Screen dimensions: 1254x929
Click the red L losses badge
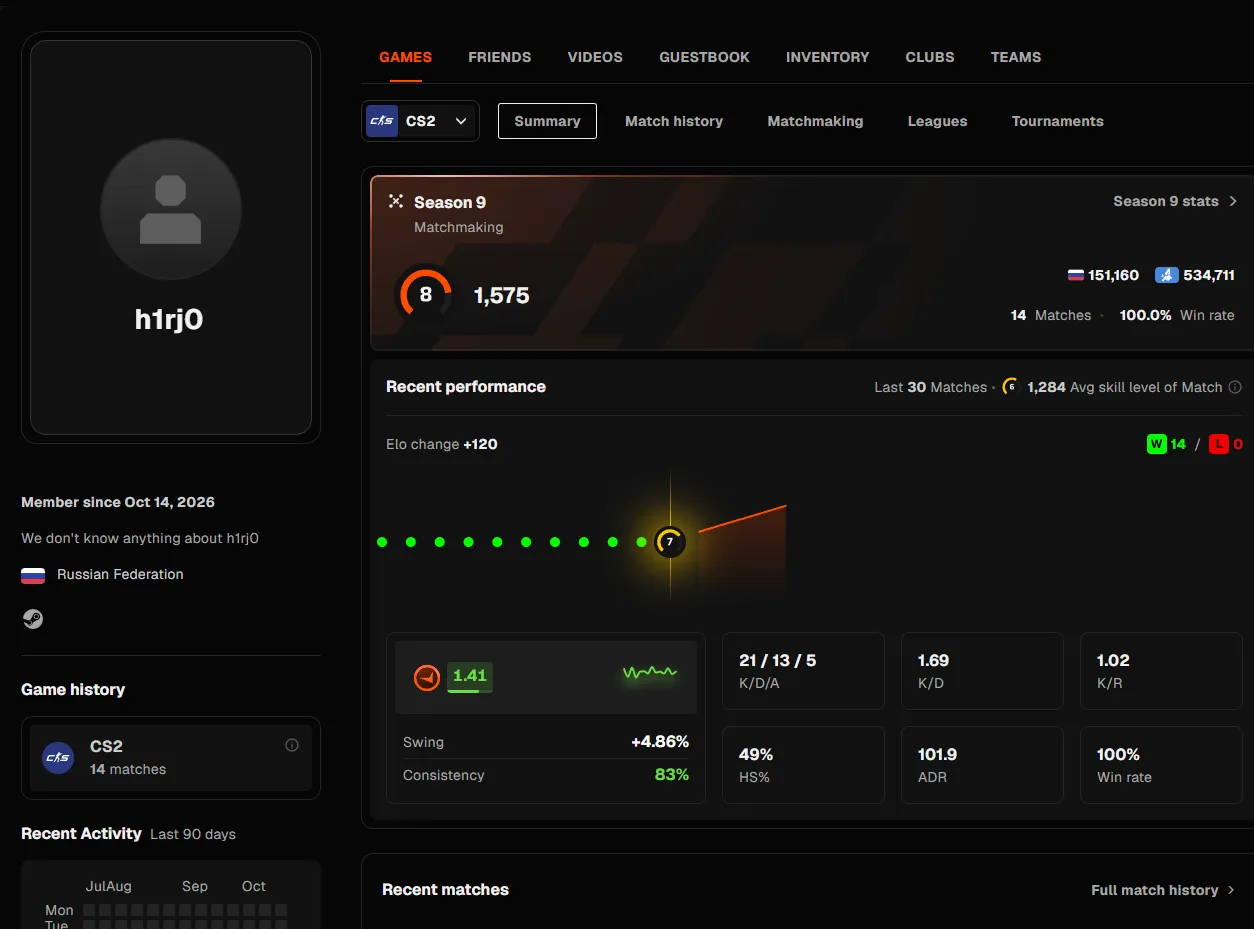tap(1219, 444)
